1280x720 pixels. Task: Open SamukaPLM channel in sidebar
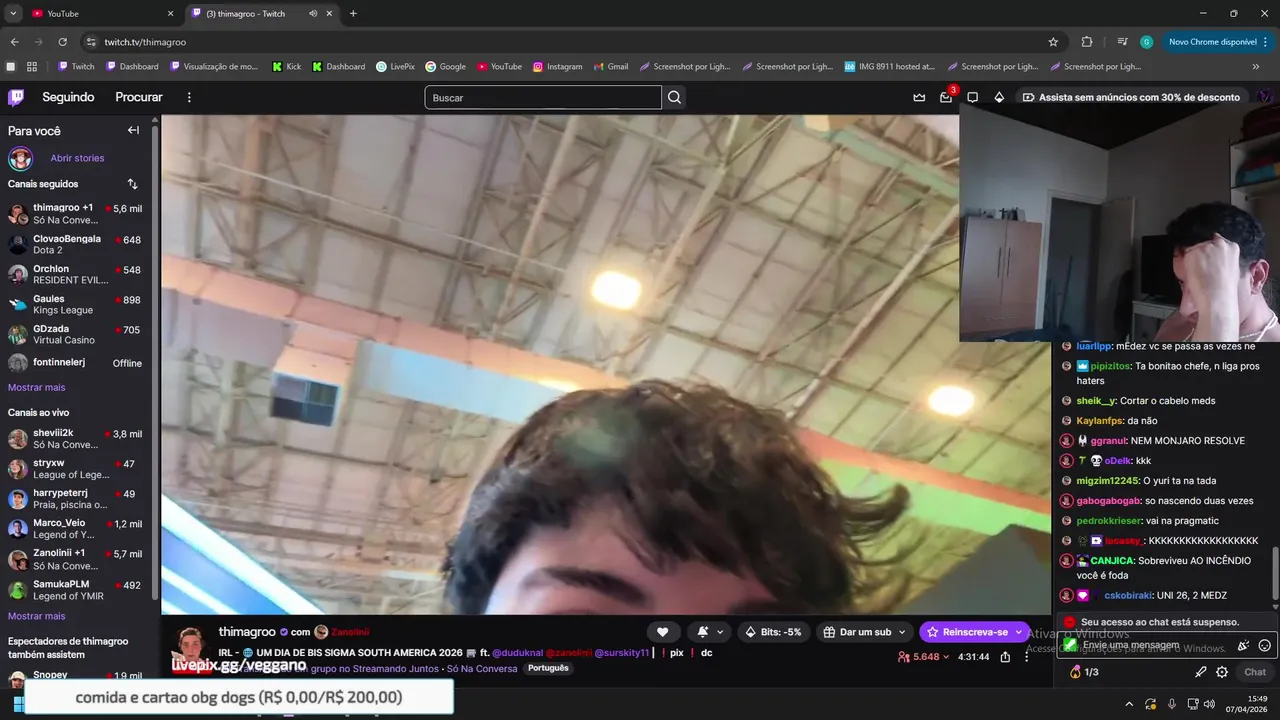pos(77,590)
